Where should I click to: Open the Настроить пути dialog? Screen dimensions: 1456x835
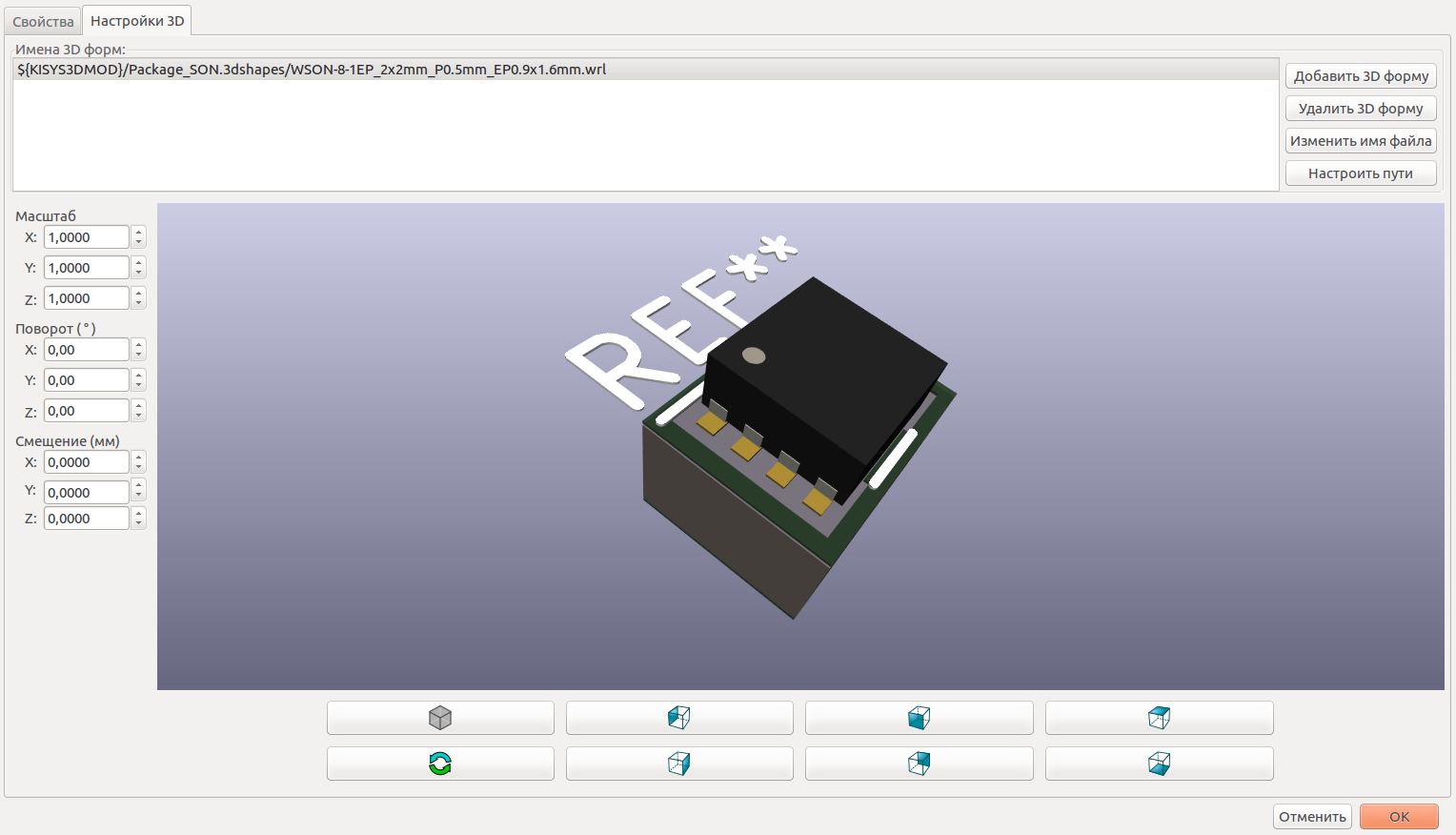(x=1360, y=173)
